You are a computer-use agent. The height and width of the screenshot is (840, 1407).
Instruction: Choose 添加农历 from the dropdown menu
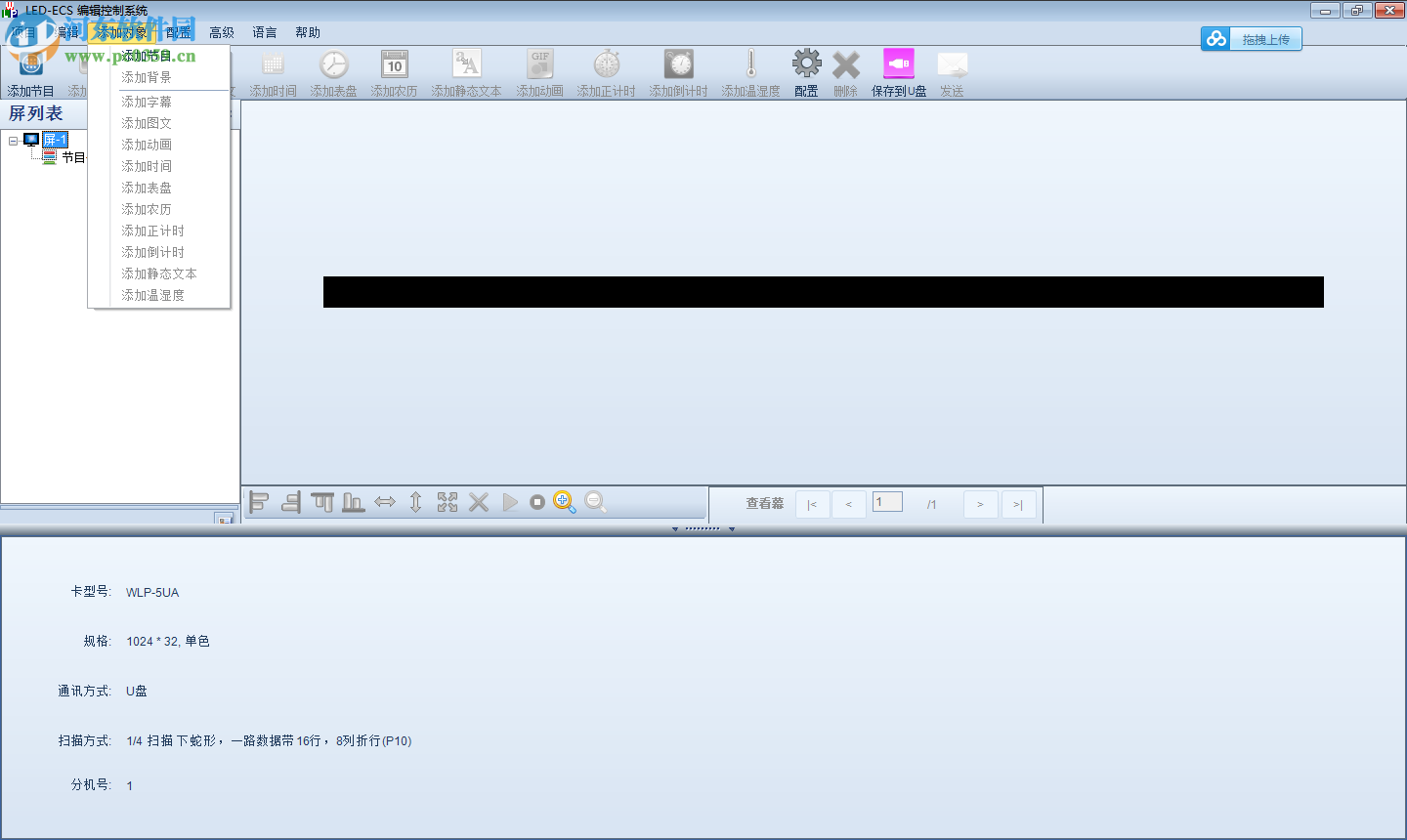point(159,209)
